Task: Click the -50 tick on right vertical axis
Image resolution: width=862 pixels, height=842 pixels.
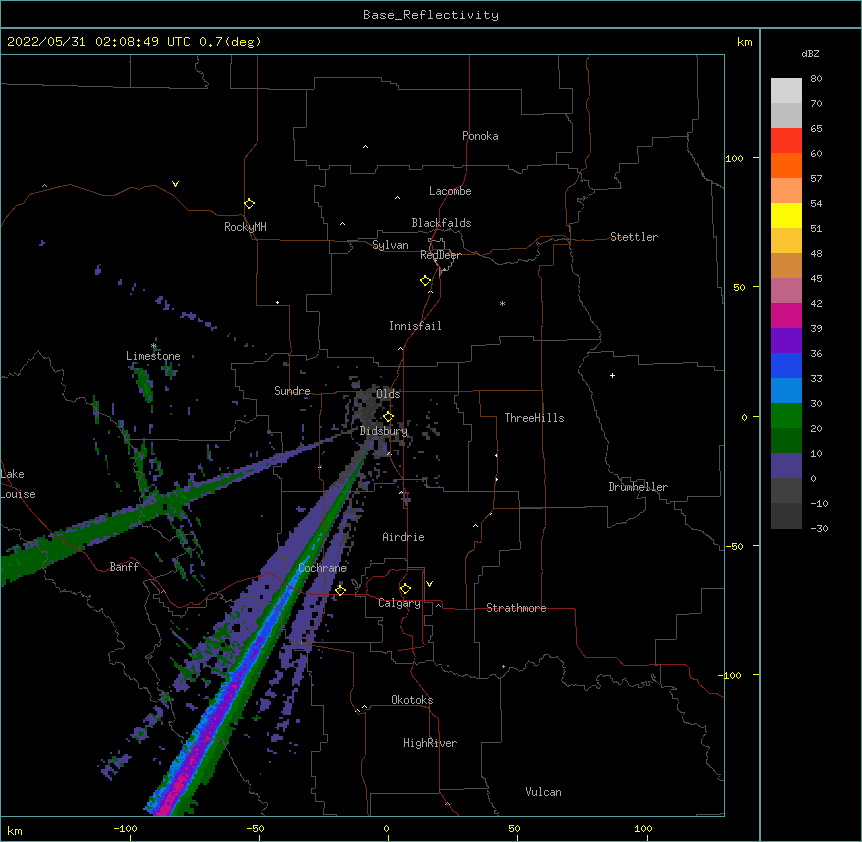Action: point(734,546)
